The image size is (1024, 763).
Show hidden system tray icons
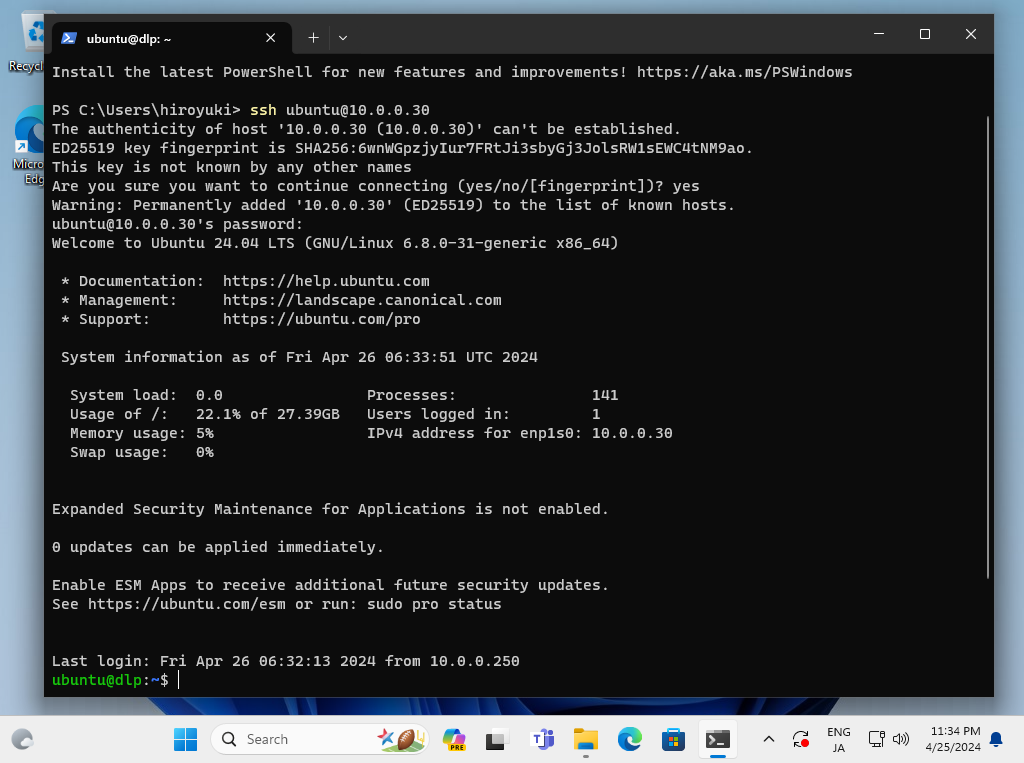tap(769, 739)
